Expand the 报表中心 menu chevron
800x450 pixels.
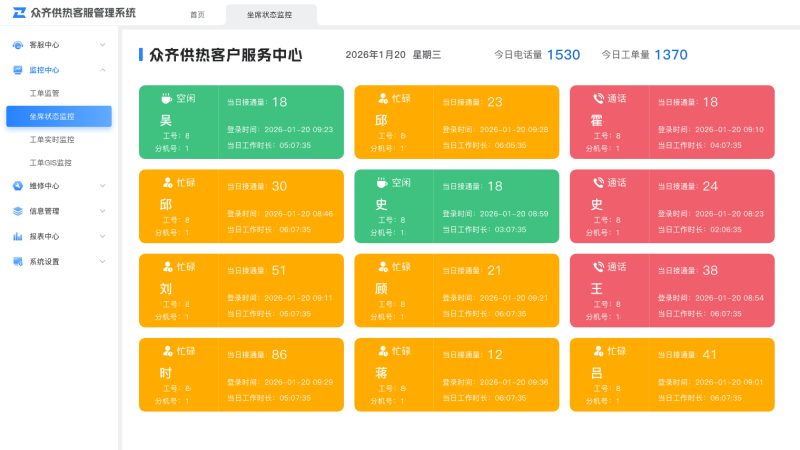[x=103, y=236]
